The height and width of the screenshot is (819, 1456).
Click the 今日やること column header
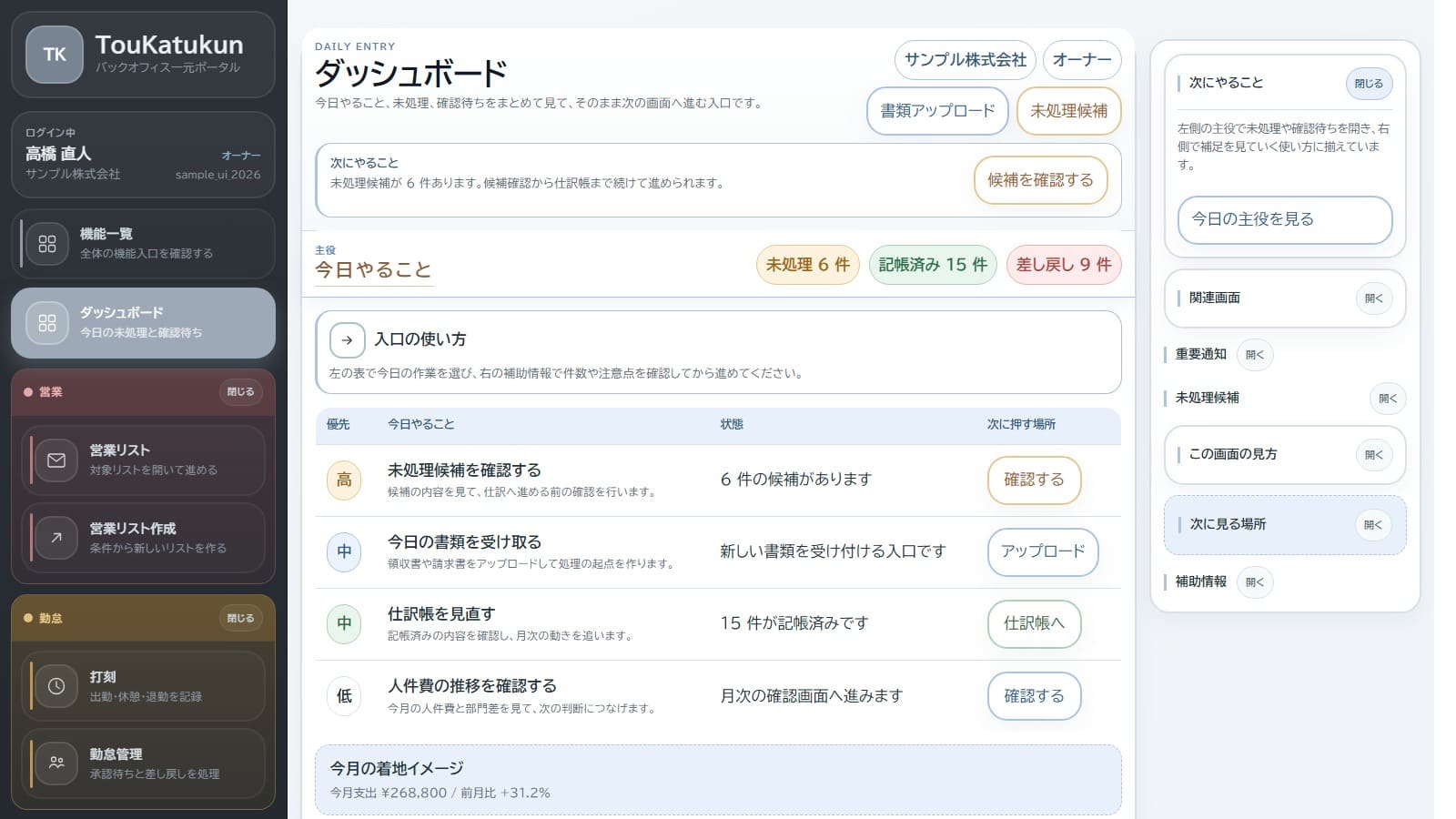(420, 424)
